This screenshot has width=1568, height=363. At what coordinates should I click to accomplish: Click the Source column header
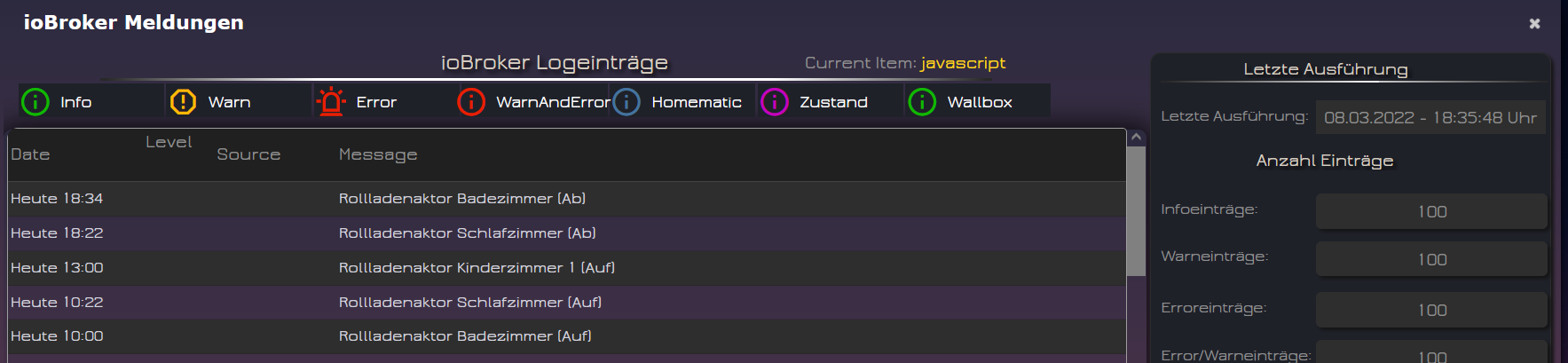pos(248,154)
